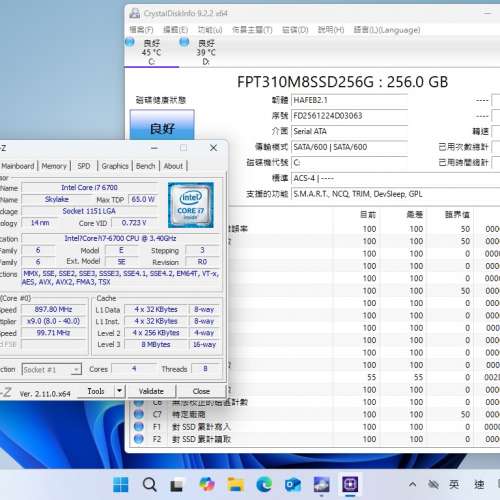Click the Intel Core i7 logo in CPU-Z
This screenshot has height=500, width=500.
point(191,205)
